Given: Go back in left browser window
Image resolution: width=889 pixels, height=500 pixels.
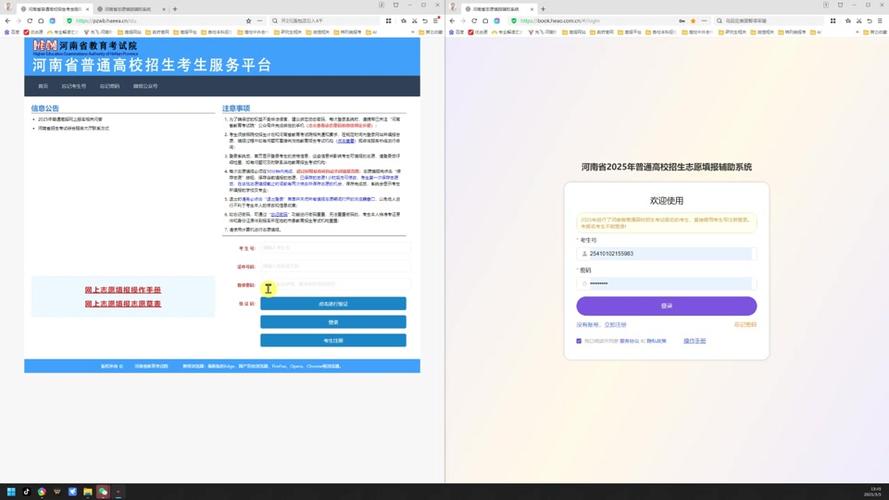Looking at the screenshot, I should tap(7, 21).
